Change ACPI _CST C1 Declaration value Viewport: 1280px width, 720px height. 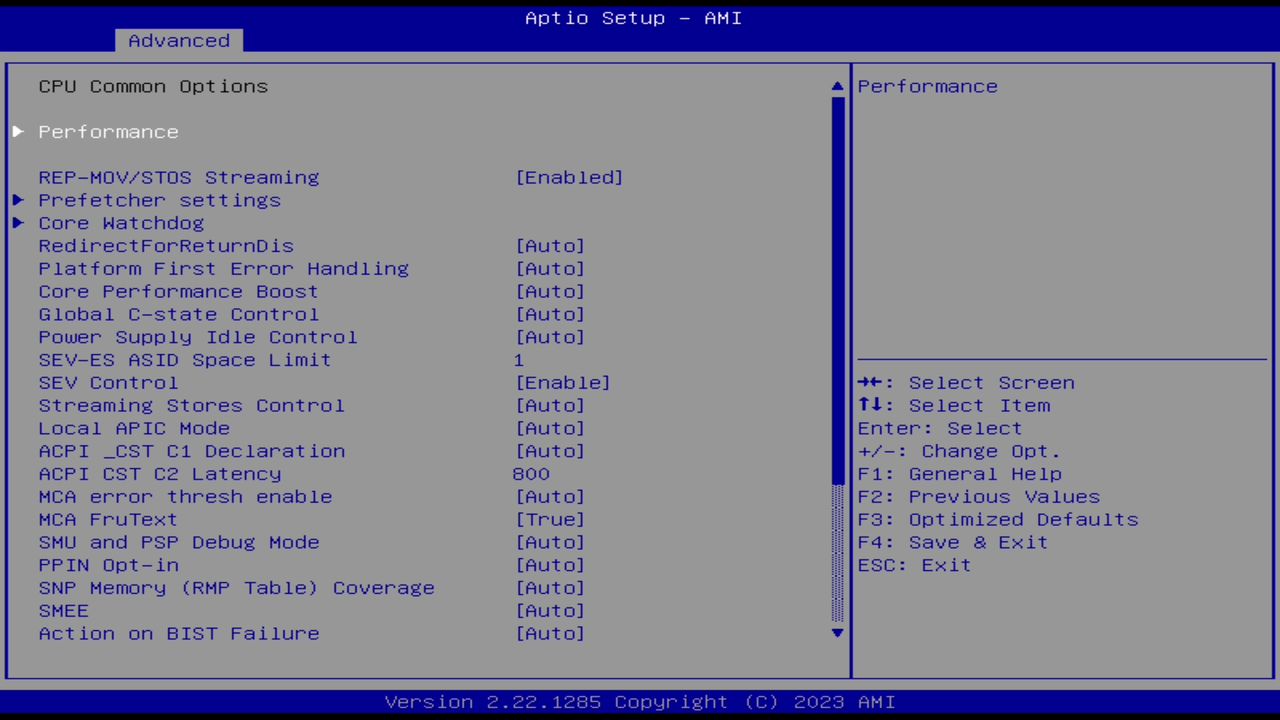click(550, 452)
